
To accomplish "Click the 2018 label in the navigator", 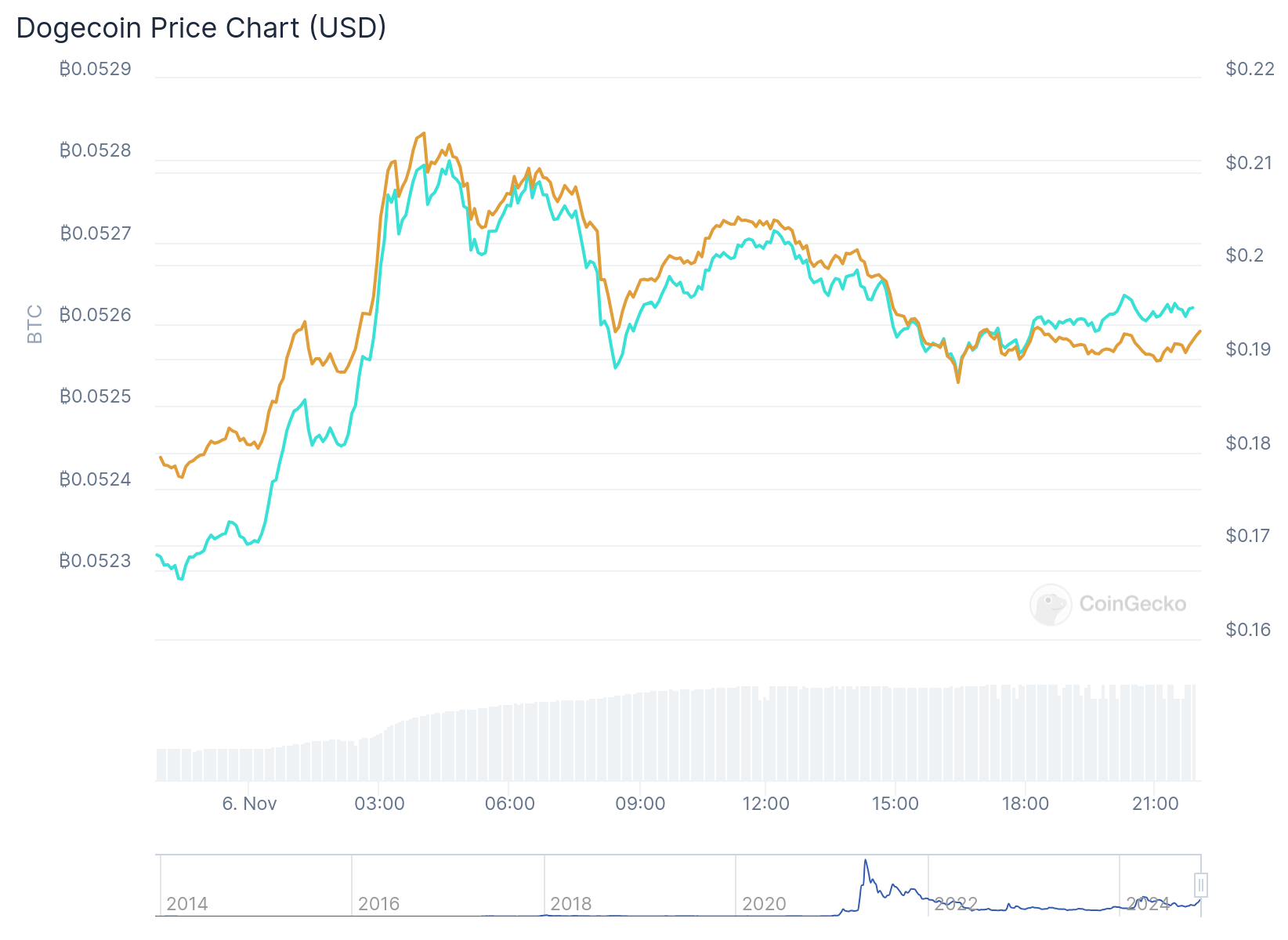I will 571,904.
